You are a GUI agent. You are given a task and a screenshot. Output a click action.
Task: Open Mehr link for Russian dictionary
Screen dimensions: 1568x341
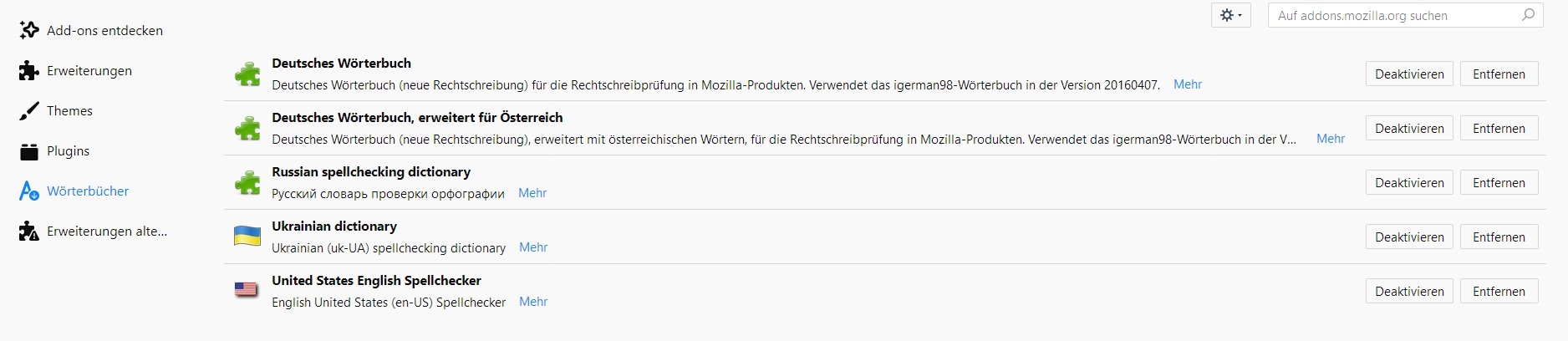[x=532, y=193]
